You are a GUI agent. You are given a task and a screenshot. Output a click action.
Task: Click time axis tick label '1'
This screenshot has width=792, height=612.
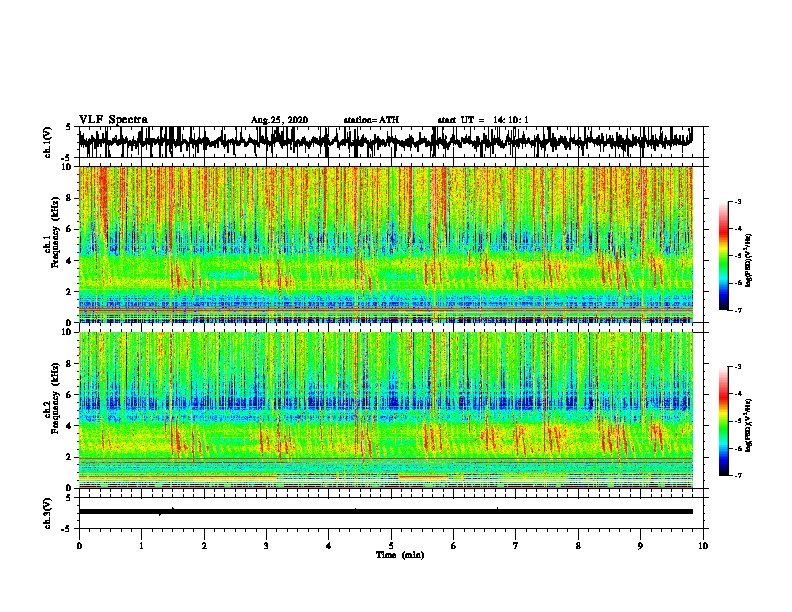141,546
